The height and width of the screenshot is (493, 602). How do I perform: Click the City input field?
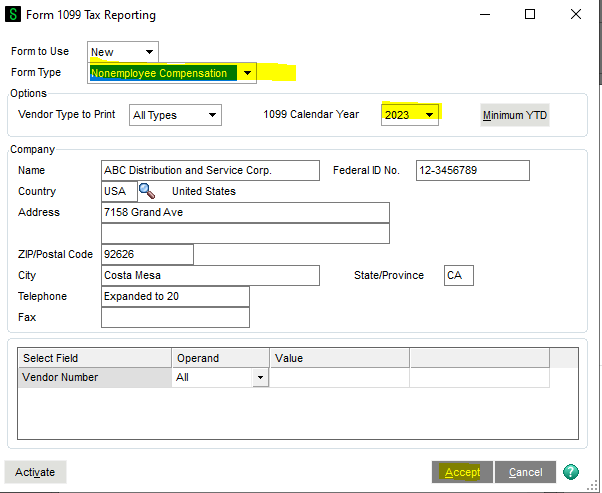(x=210, y=275)
